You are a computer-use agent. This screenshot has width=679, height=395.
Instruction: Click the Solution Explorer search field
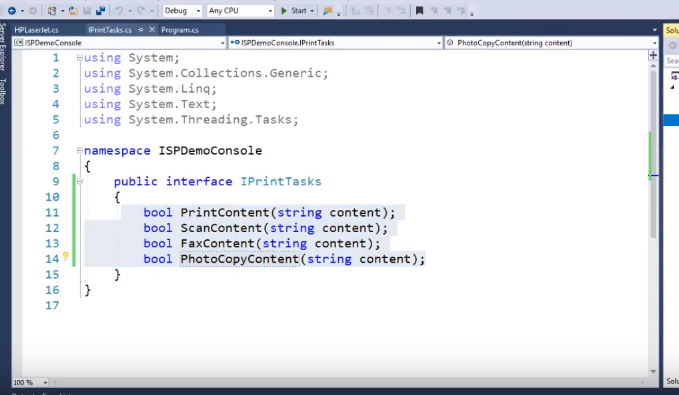pyautogui.click(x=672, y=61)
